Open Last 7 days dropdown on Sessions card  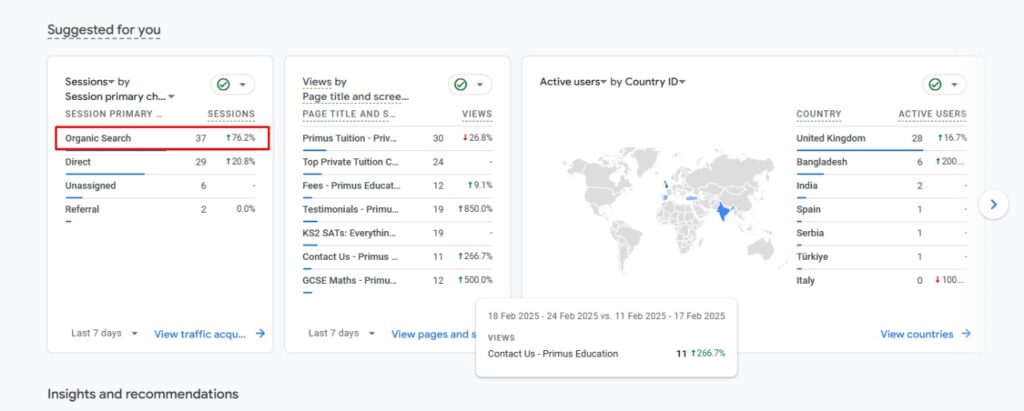point(104,333)
